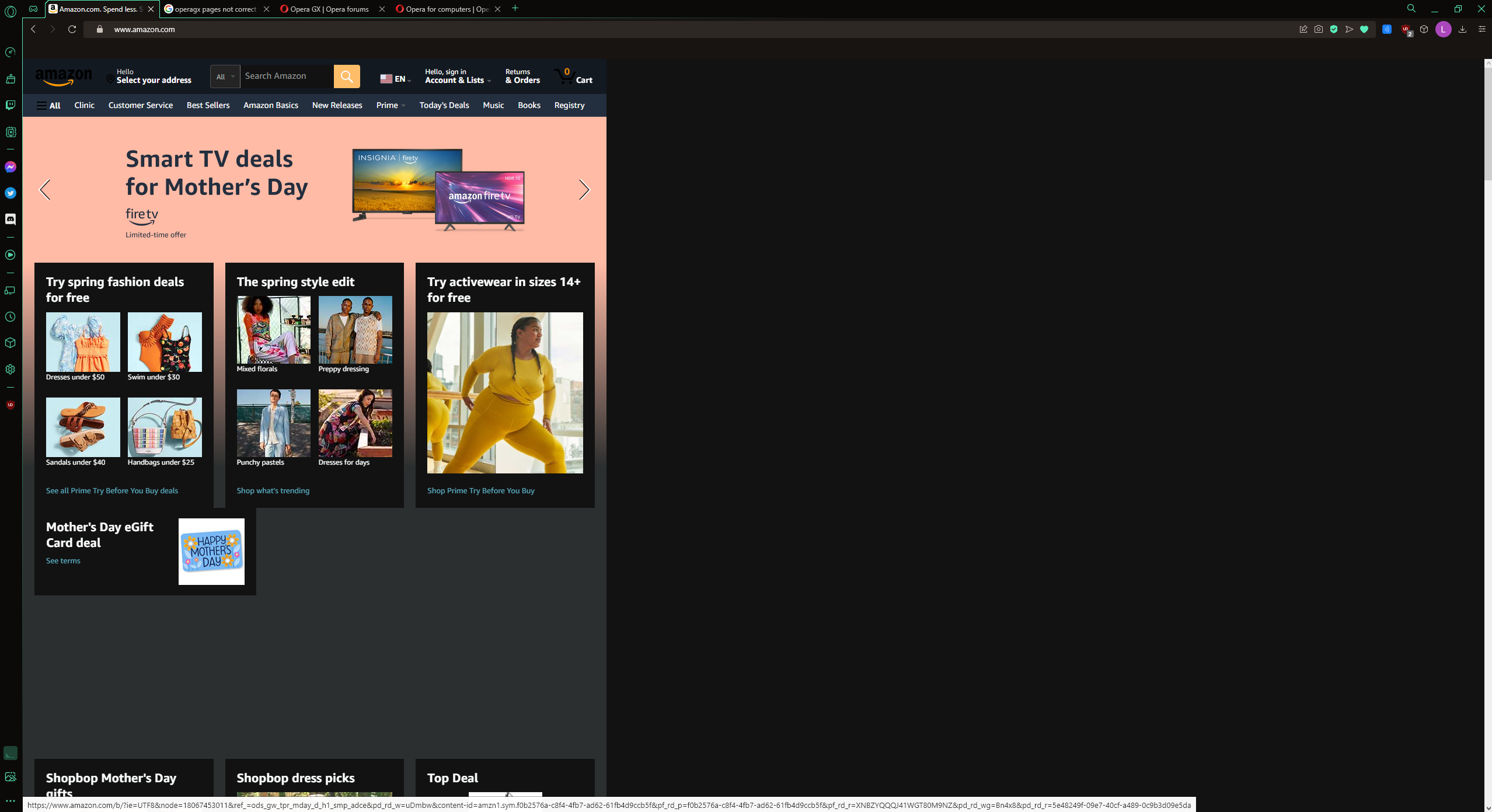Open Extensions cube icon in sidebar

click(11, 343)
